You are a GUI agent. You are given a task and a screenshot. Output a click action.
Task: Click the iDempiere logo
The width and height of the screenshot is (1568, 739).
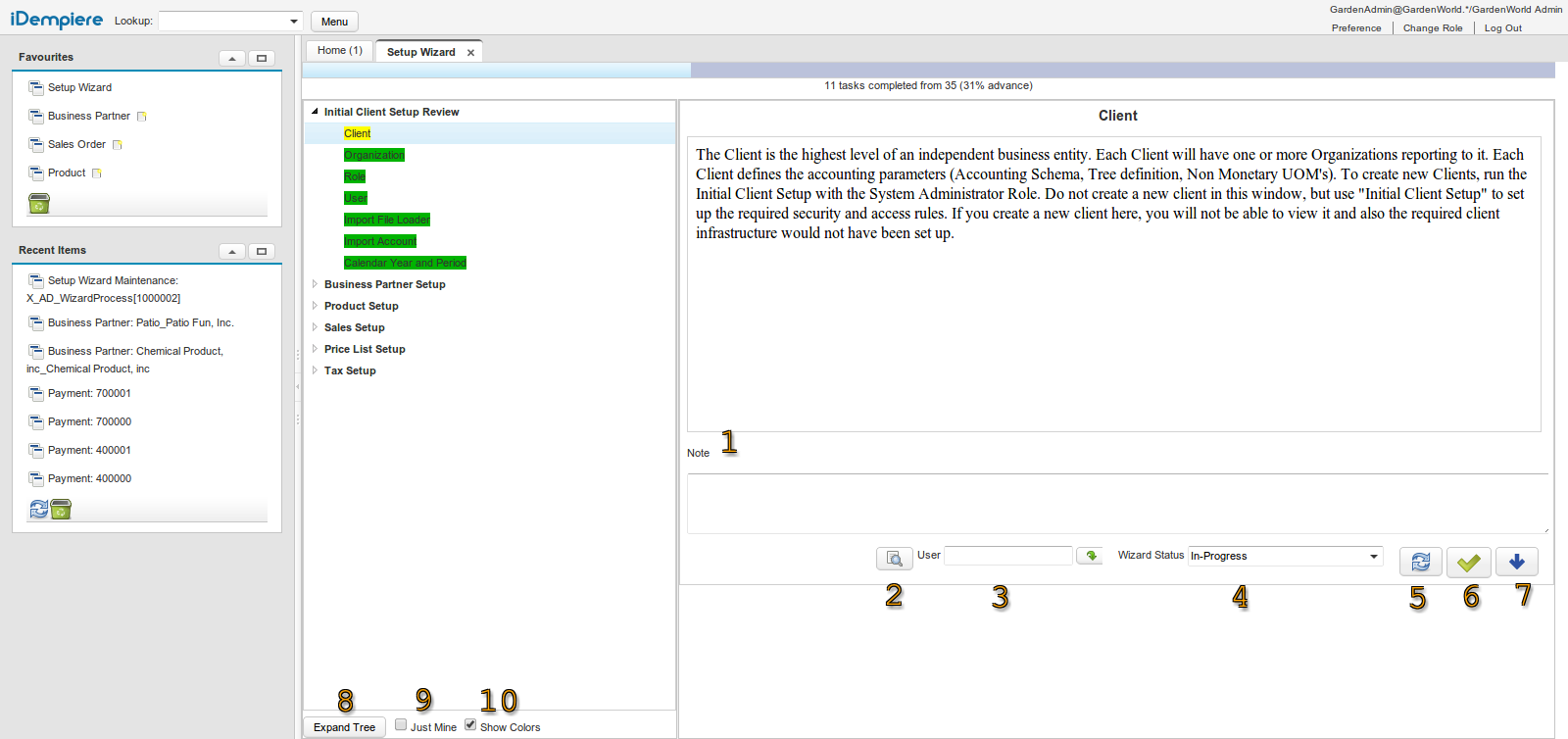coord(57,21)
